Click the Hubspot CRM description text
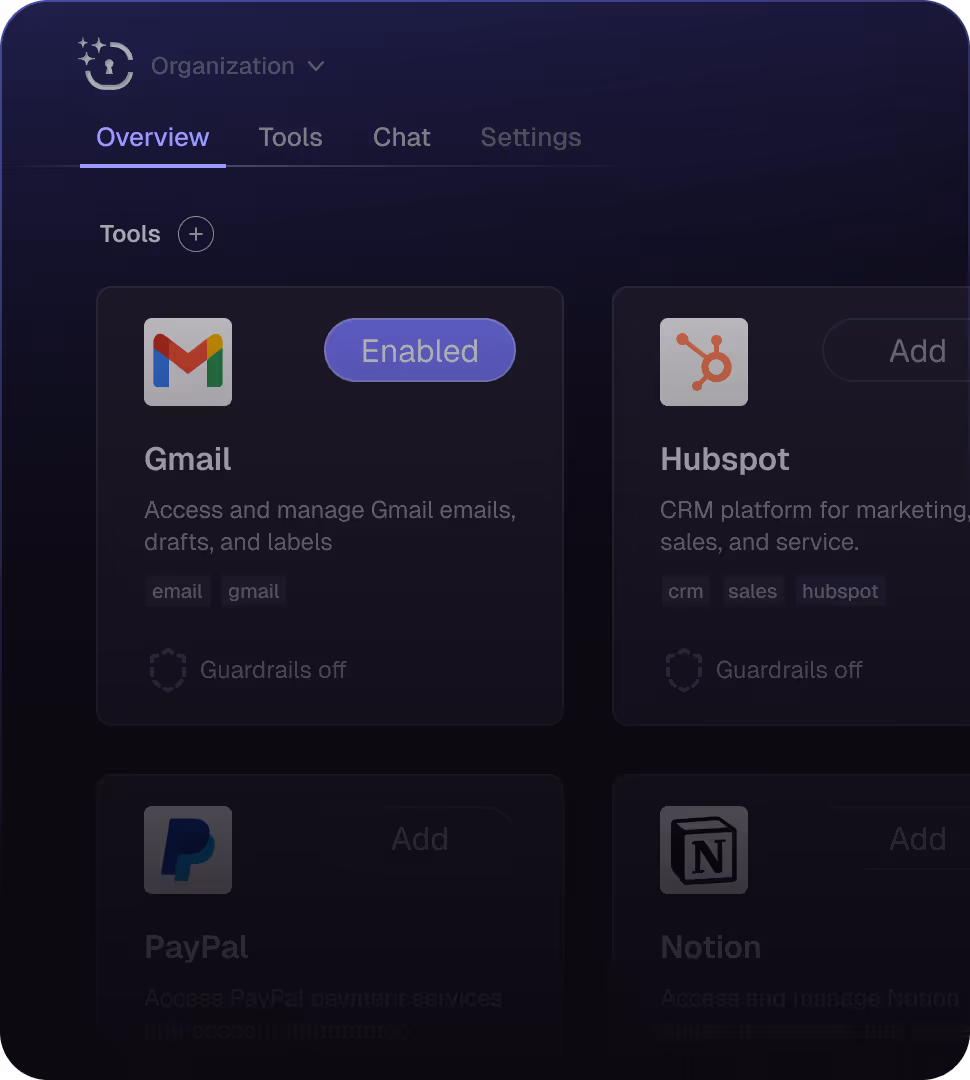Image resolution: width=970 pixels, height=1080 pixels. (815, 526)
